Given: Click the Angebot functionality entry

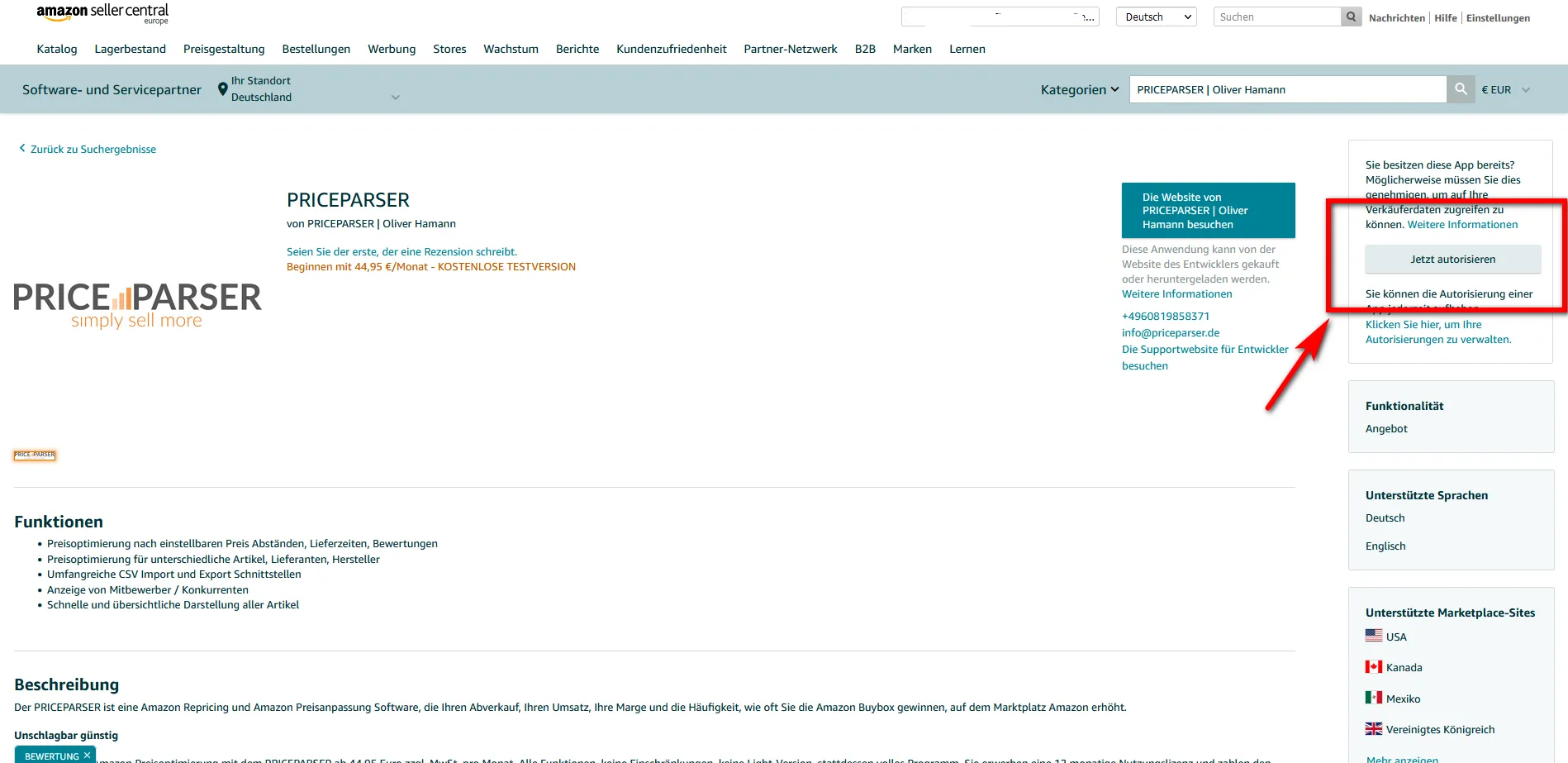Looking at the screenshot, I should pos(1386,428).
